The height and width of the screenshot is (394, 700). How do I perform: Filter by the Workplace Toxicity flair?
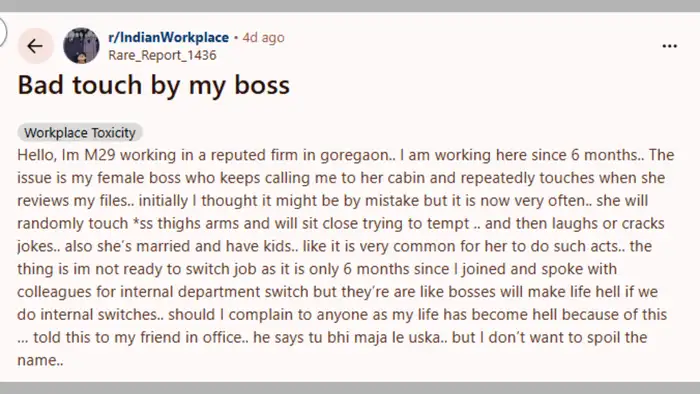click(80, 133)
